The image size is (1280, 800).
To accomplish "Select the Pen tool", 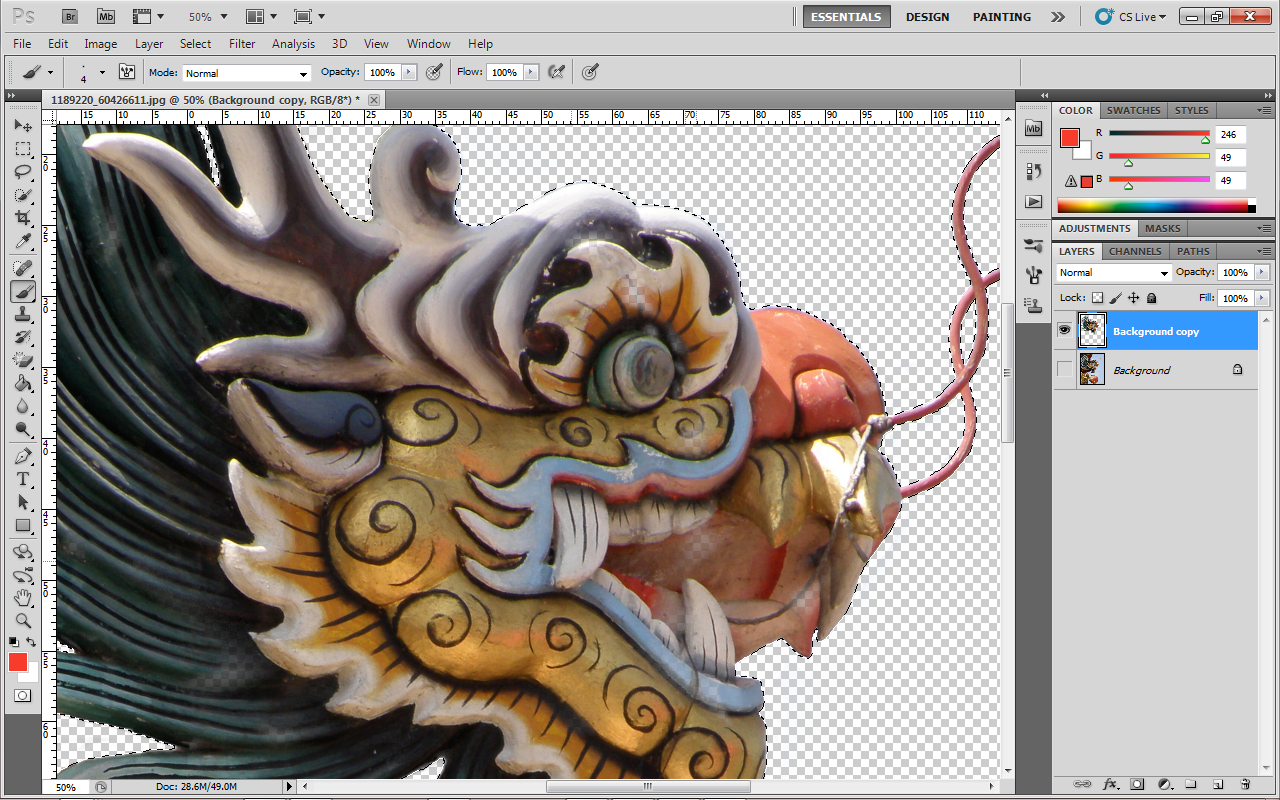I will point(23,456).
